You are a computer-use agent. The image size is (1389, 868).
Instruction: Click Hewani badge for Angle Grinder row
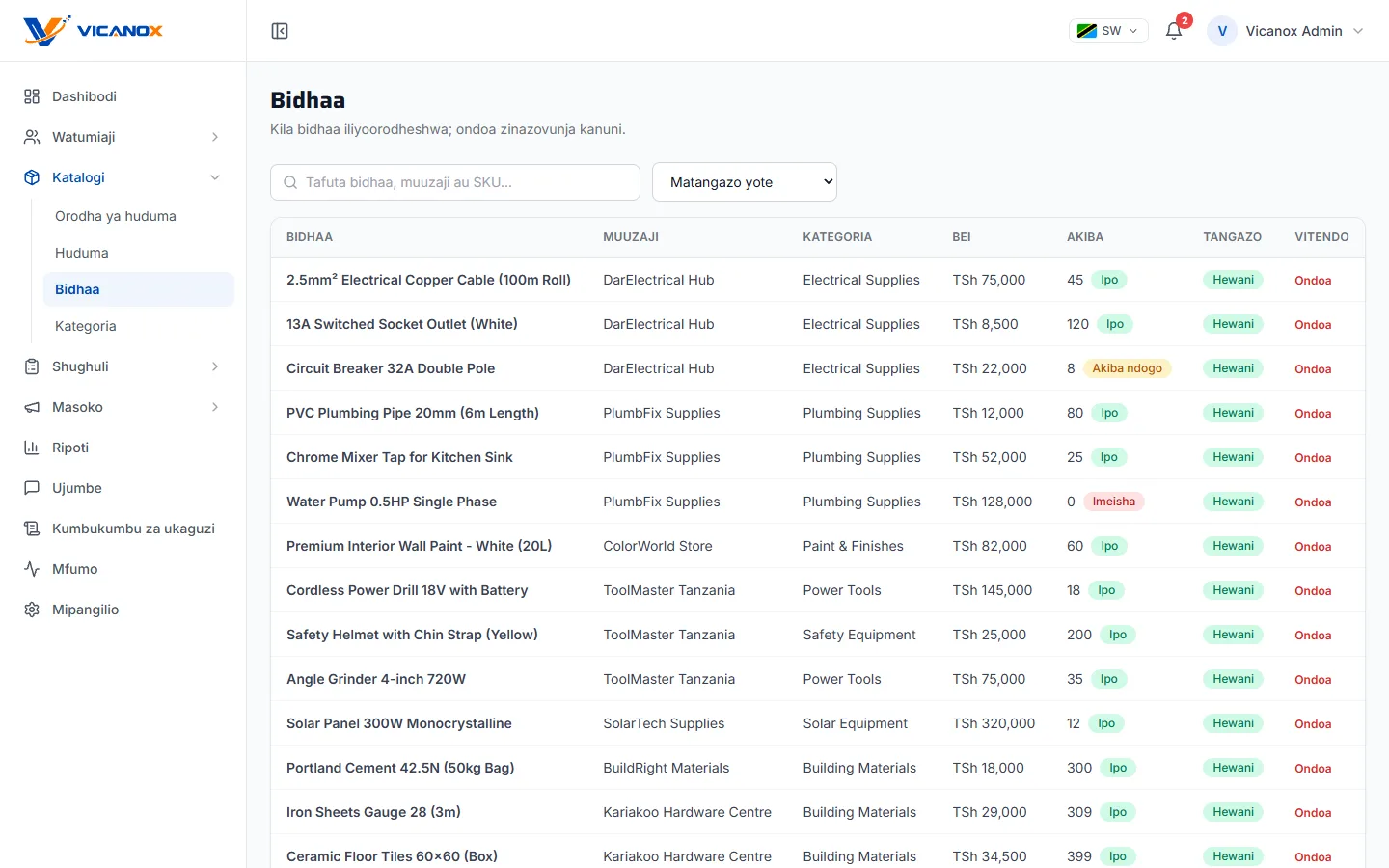(x=1233, y=679)
